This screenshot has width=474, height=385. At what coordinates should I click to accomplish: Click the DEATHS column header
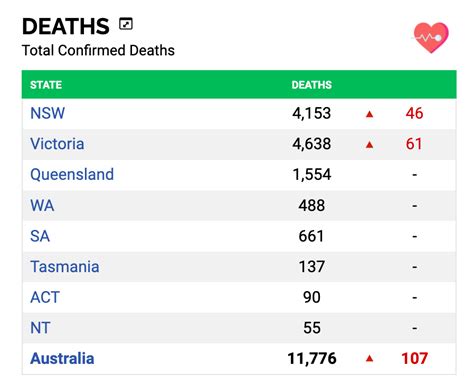[x=312, y=85]
